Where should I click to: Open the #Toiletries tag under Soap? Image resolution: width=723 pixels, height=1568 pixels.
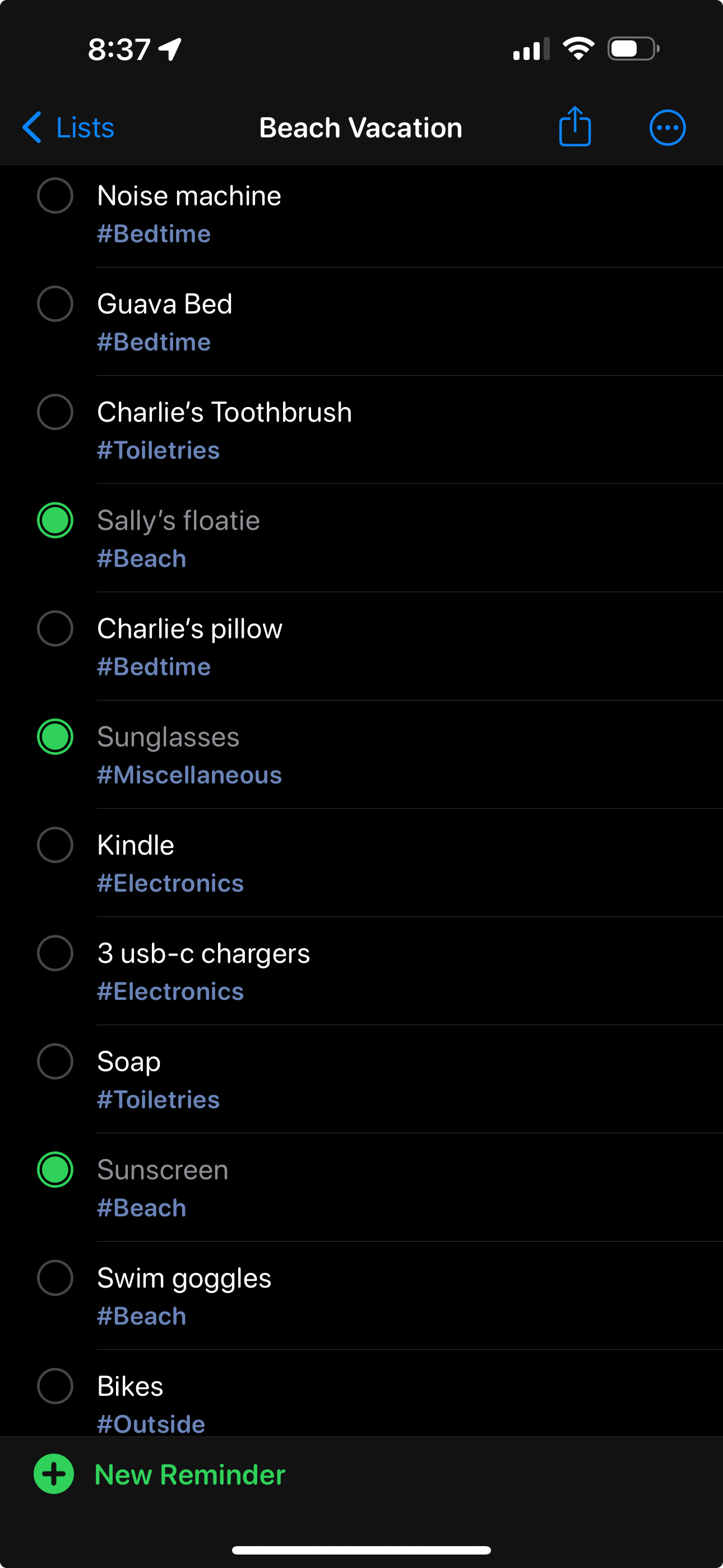[x=158, y=1099]
